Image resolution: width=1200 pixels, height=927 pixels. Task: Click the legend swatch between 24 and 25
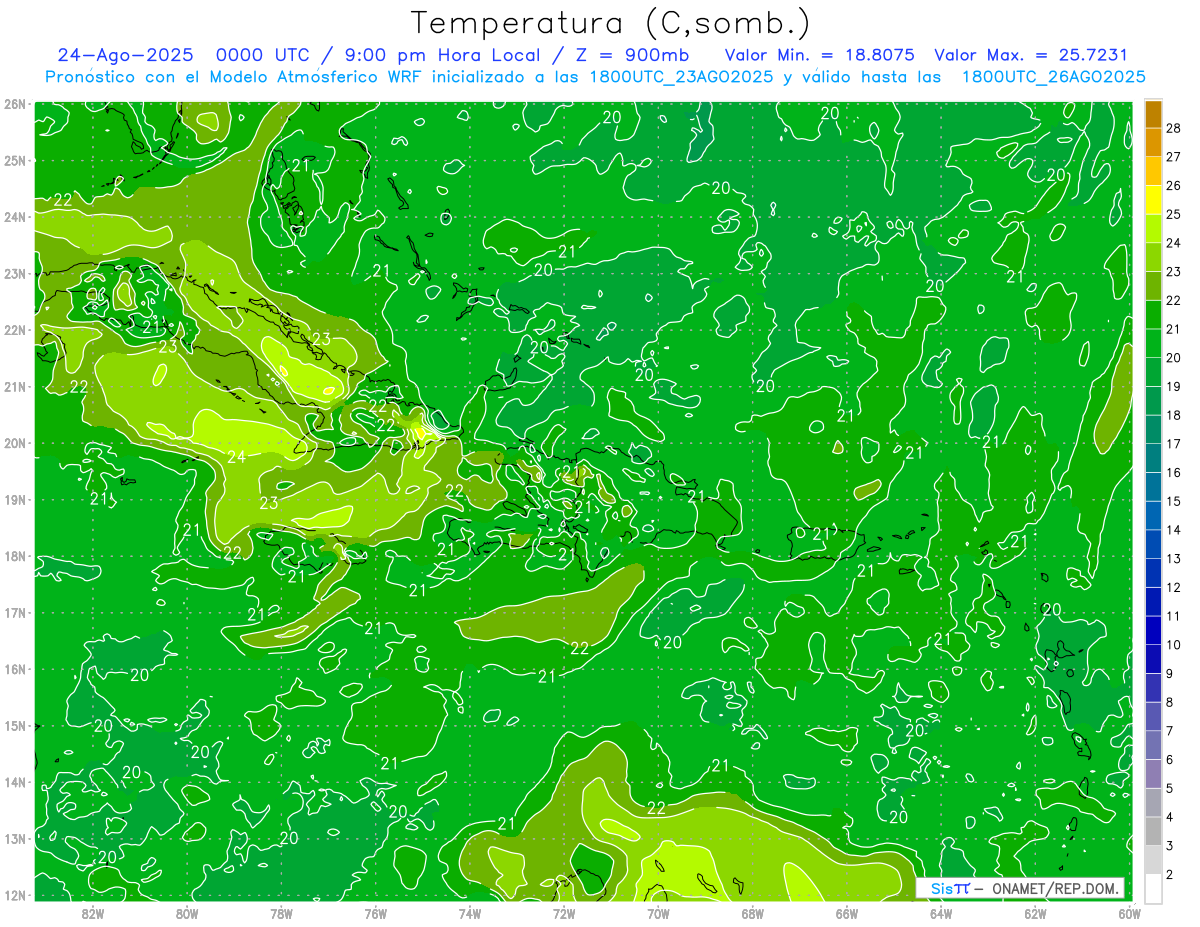1153,228
